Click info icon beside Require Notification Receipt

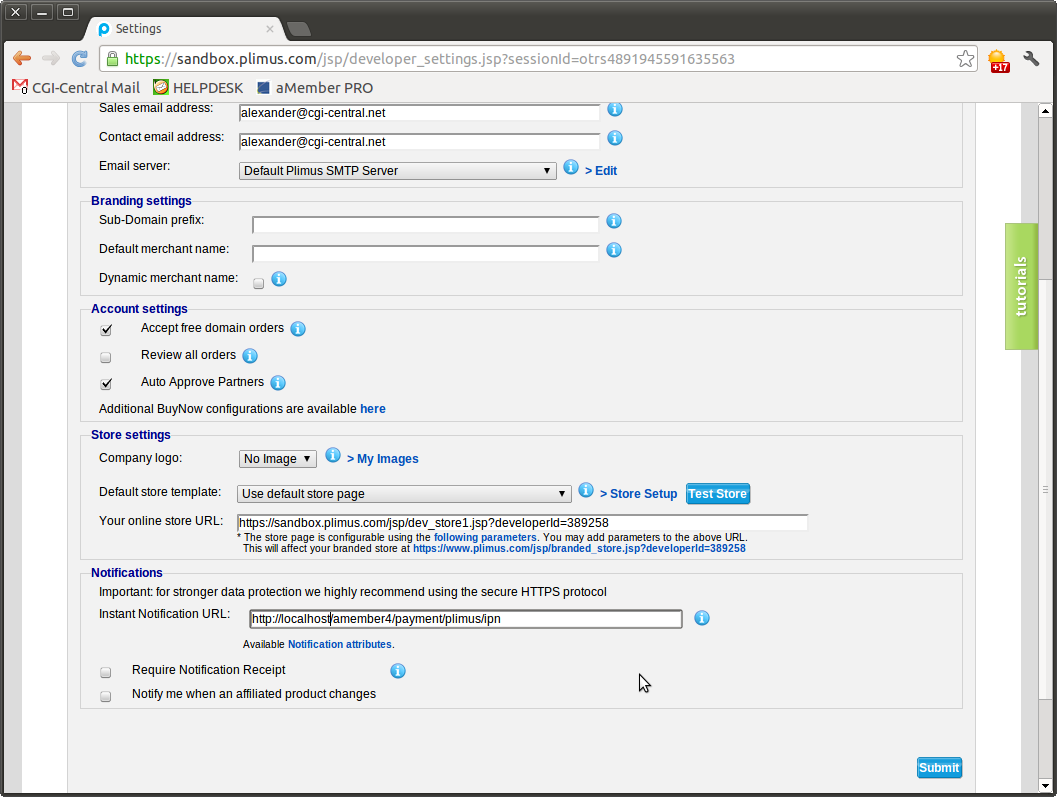pyautogui.click(x=397, y=671)
